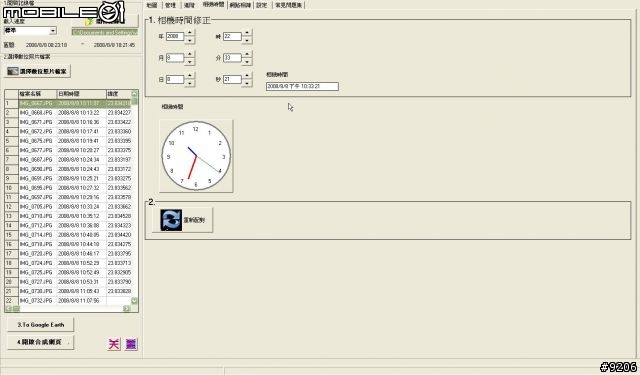640x375 pixels.
Task: Click the red 关 icon below the file list
Action: click(x=114, y=344)
